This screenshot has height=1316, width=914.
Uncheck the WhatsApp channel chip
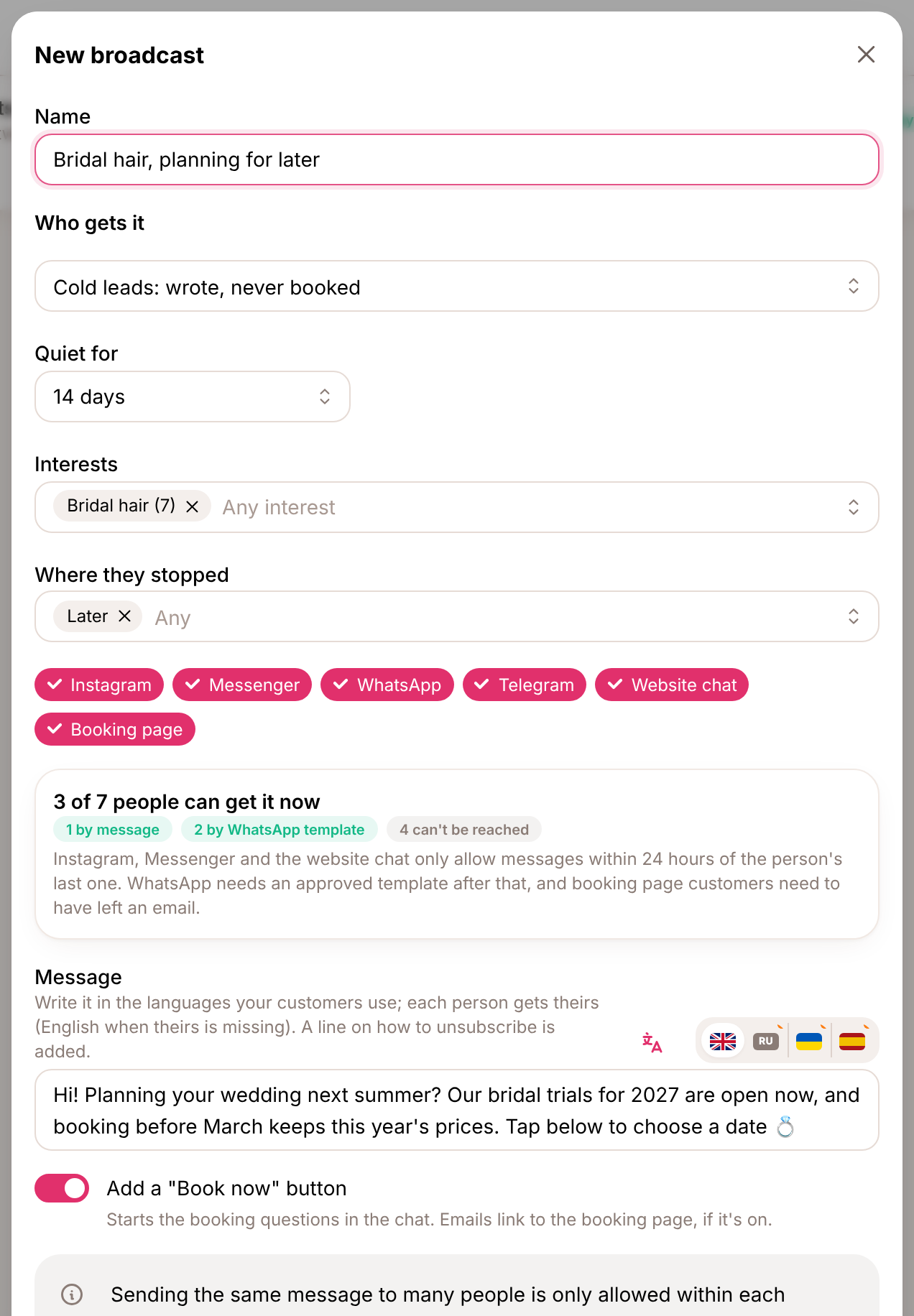click(387, 685)
